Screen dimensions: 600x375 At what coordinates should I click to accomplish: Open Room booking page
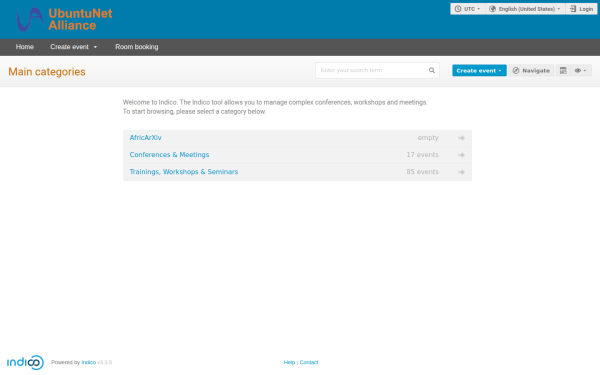(x=137, y=47)
